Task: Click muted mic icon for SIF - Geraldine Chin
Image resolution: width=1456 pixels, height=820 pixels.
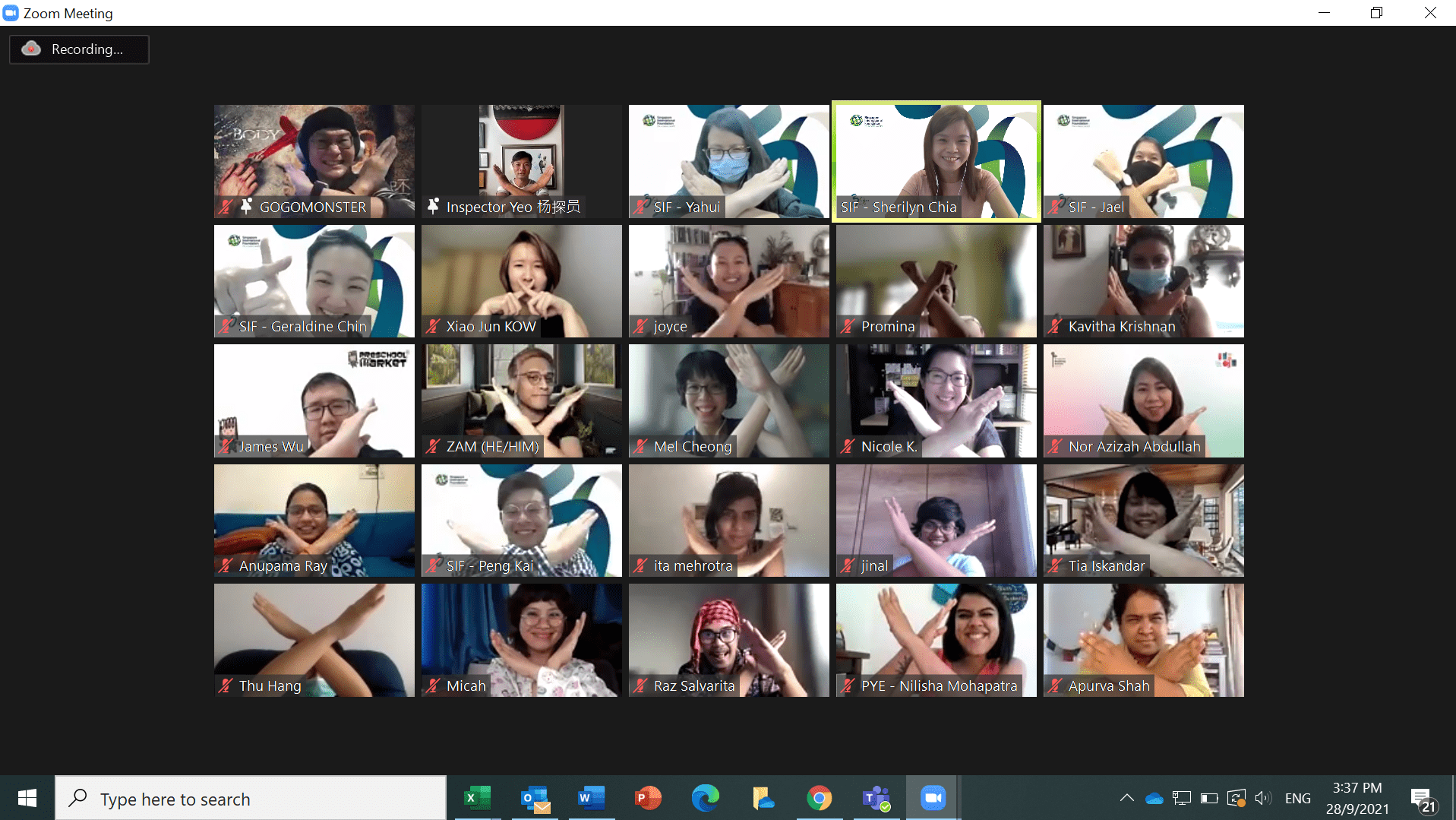Action: click(226, 326)
